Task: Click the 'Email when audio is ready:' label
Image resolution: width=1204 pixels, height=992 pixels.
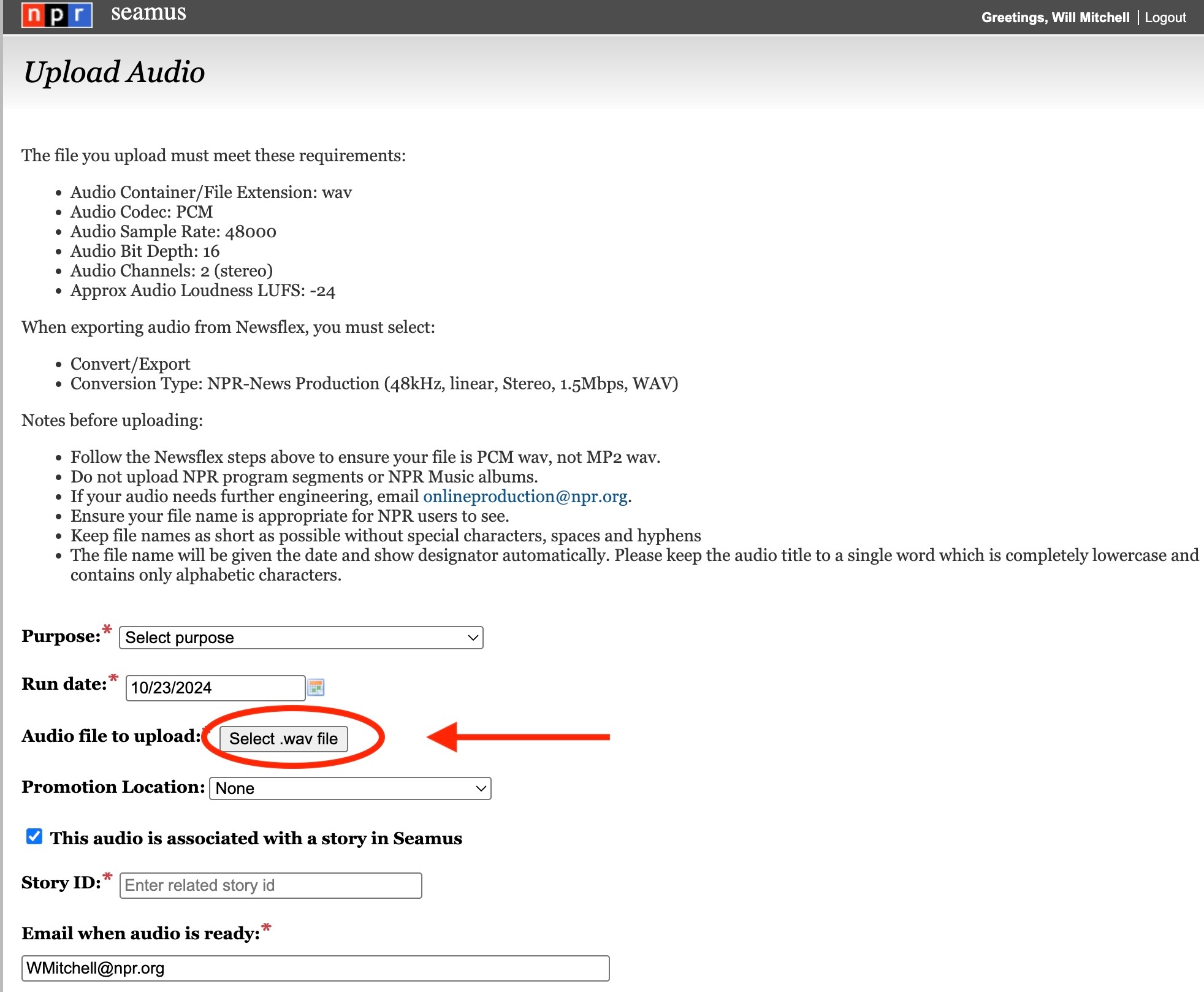Action: tap(141, 934)
